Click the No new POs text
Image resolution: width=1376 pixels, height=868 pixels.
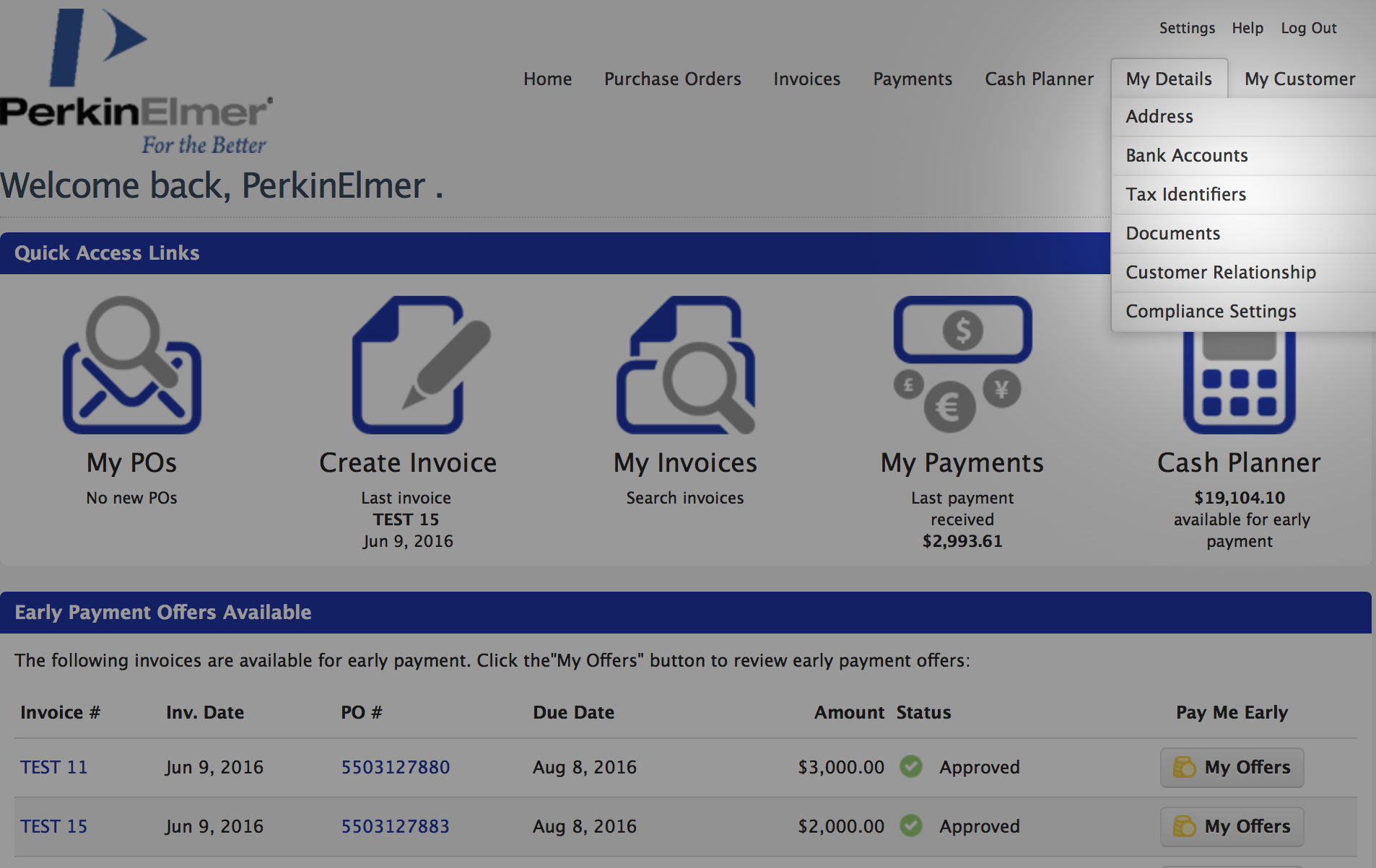point(132,498)
